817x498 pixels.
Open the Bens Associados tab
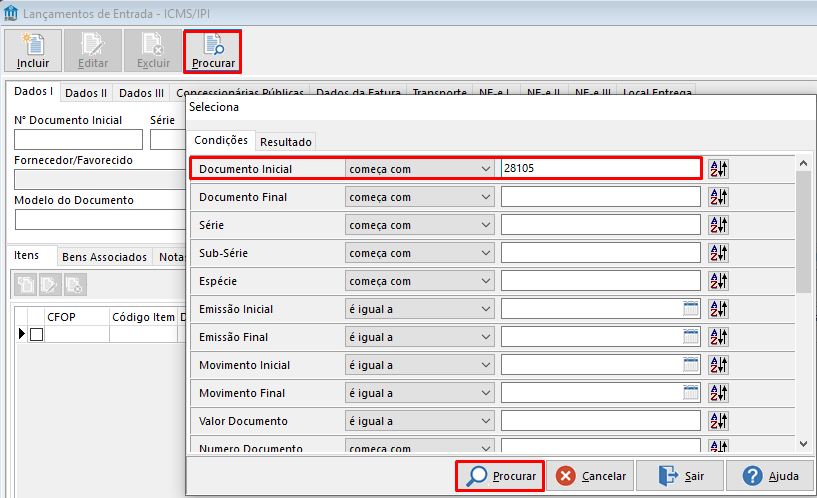(104, 257)
